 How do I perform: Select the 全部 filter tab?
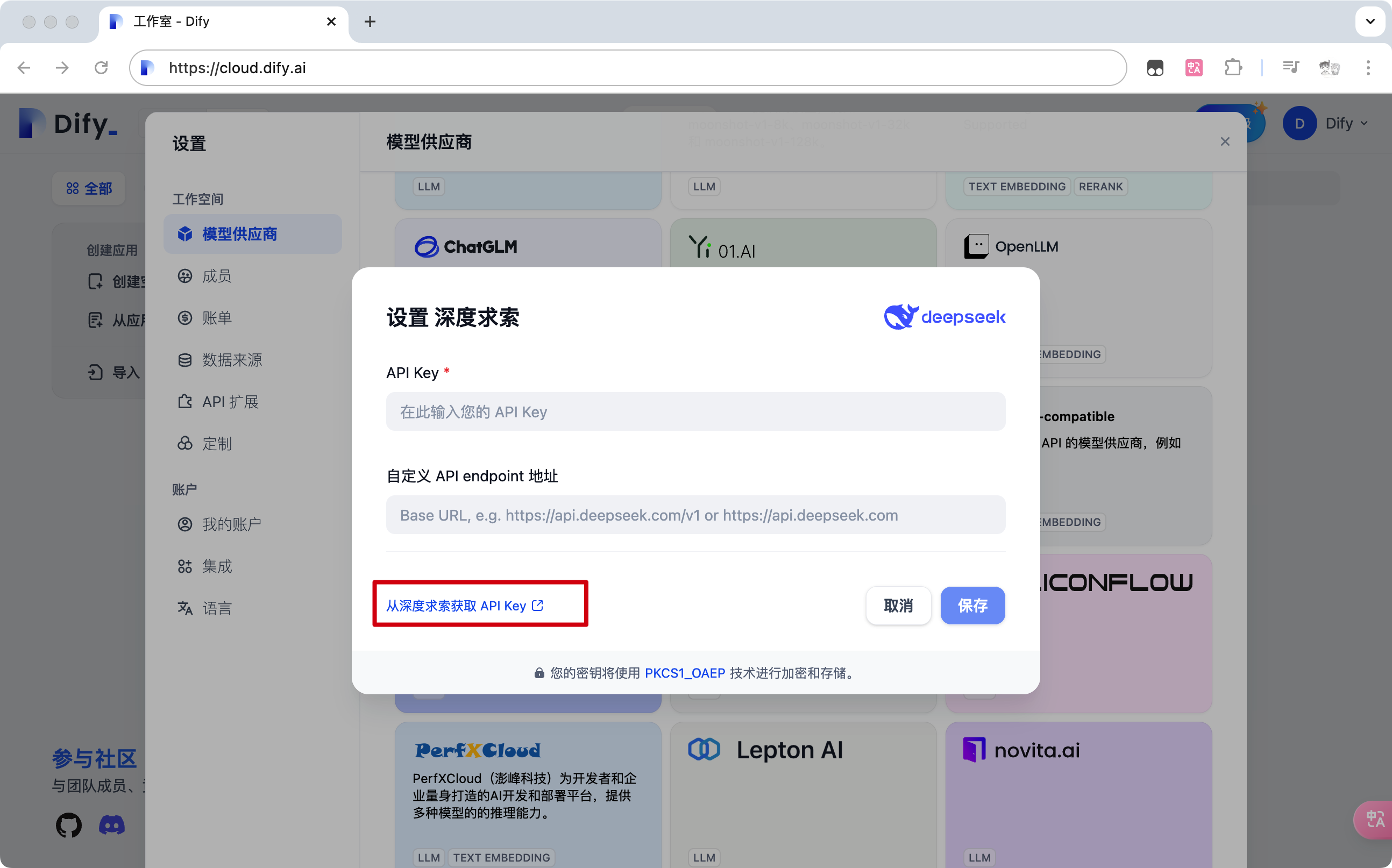tap(88, 188)
